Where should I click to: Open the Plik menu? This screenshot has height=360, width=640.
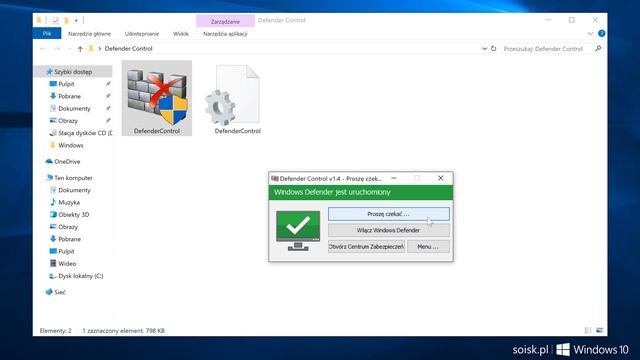47,33
